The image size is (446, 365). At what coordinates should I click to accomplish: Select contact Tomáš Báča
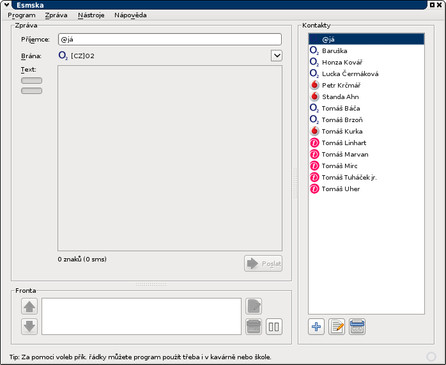(x=366, y=108)
